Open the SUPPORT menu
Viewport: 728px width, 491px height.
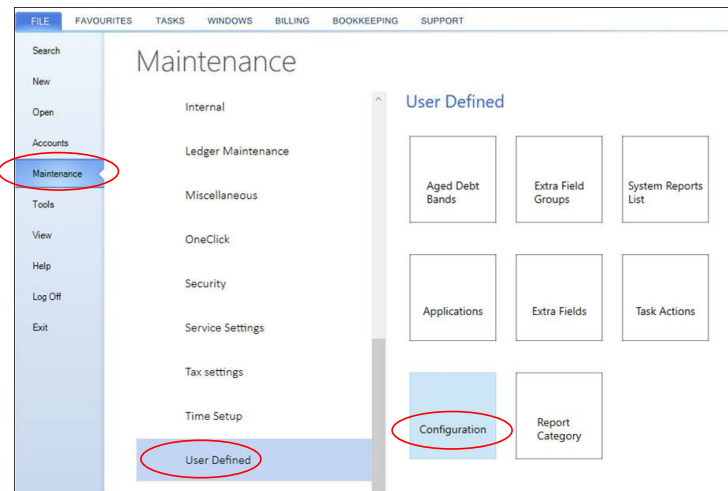click(x=442, y=21)
